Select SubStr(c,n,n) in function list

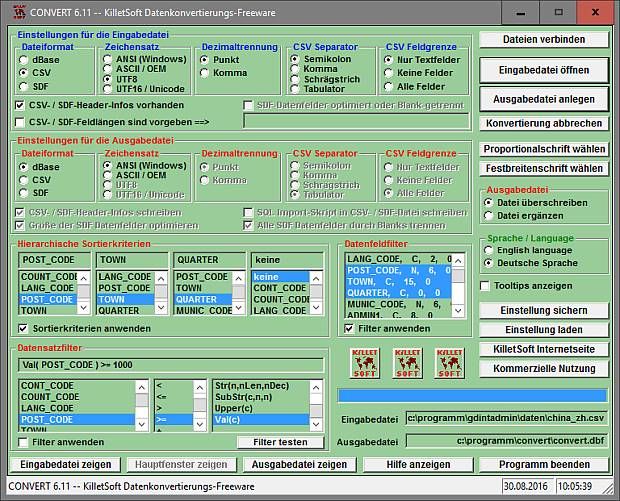tap(261, 397)
